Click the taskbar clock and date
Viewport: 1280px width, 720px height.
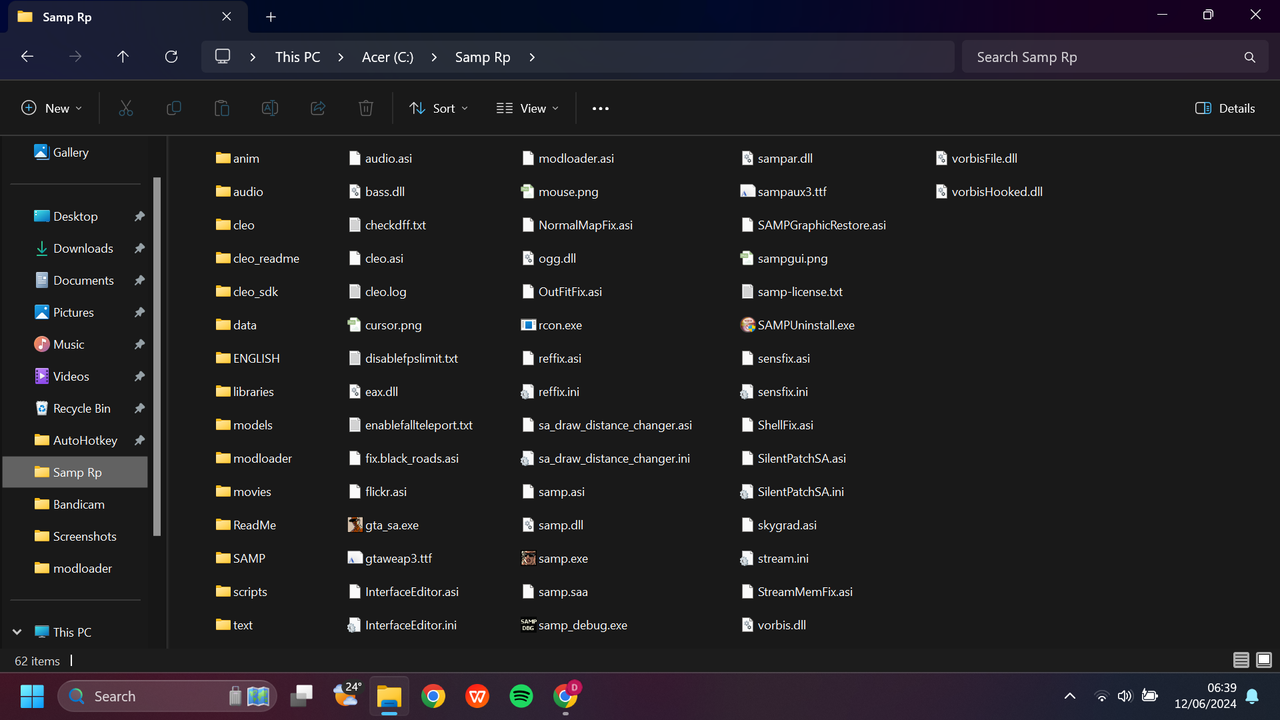pos(1205,696)
